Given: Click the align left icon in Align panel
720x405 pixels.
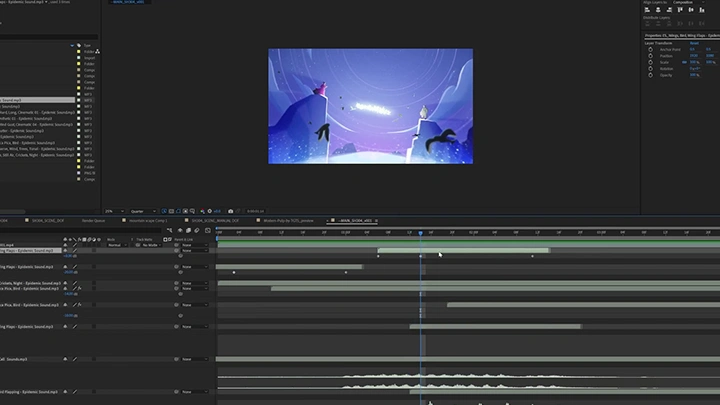Looking at the screenshot, I should (647, 10).
